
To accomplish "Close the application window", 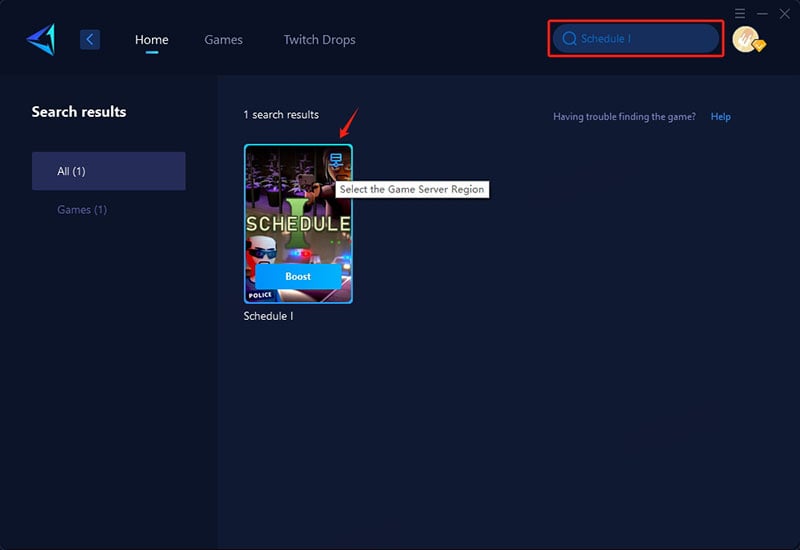I will (x=785, y=13).
